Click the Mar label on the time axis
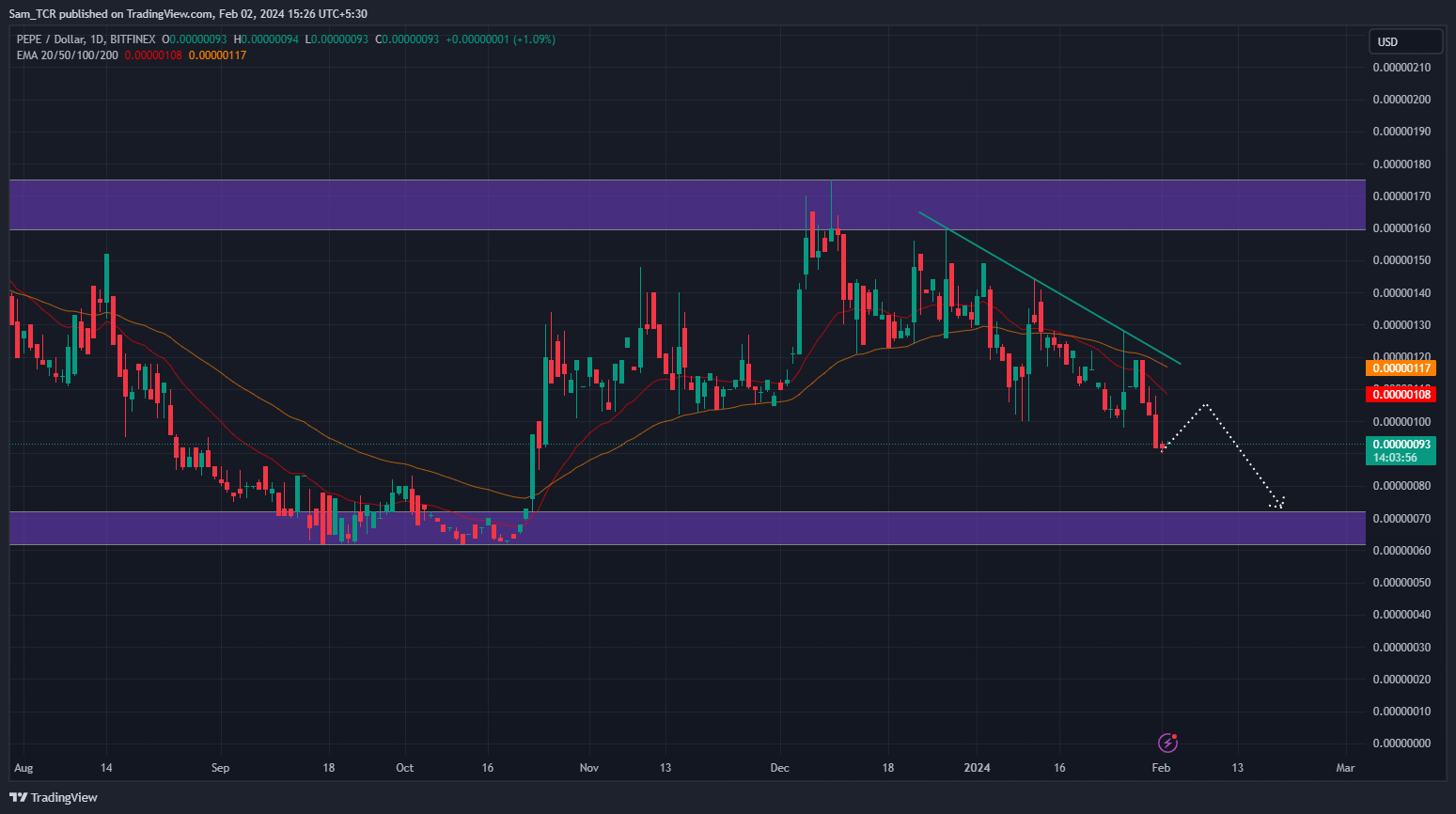 point(1346,768)
